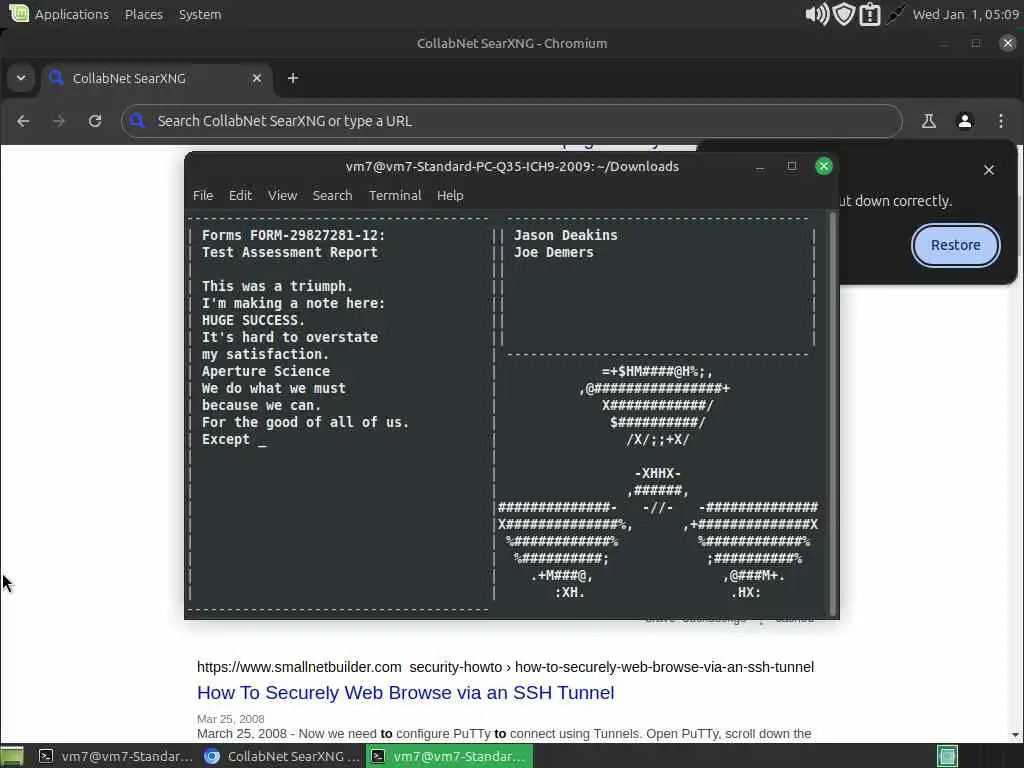The width and height of the screenshot is (1024, 768).
Task: Go forward in Chromium
Action: [x=59, y=121]
